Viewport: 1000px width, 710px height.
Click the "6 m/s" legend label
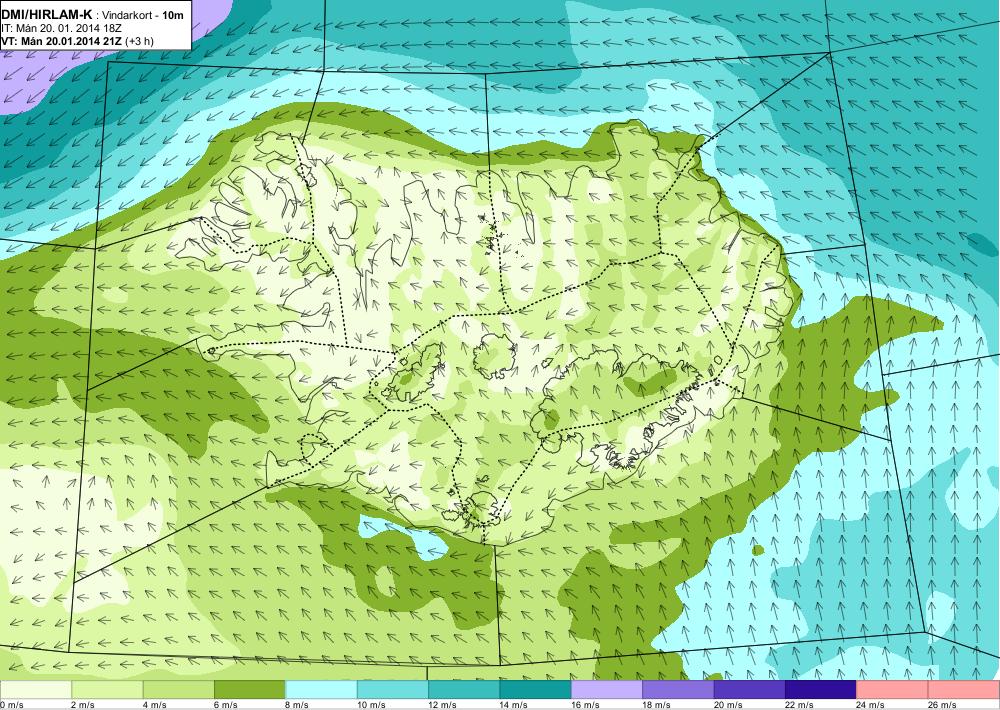click(226, 705)
